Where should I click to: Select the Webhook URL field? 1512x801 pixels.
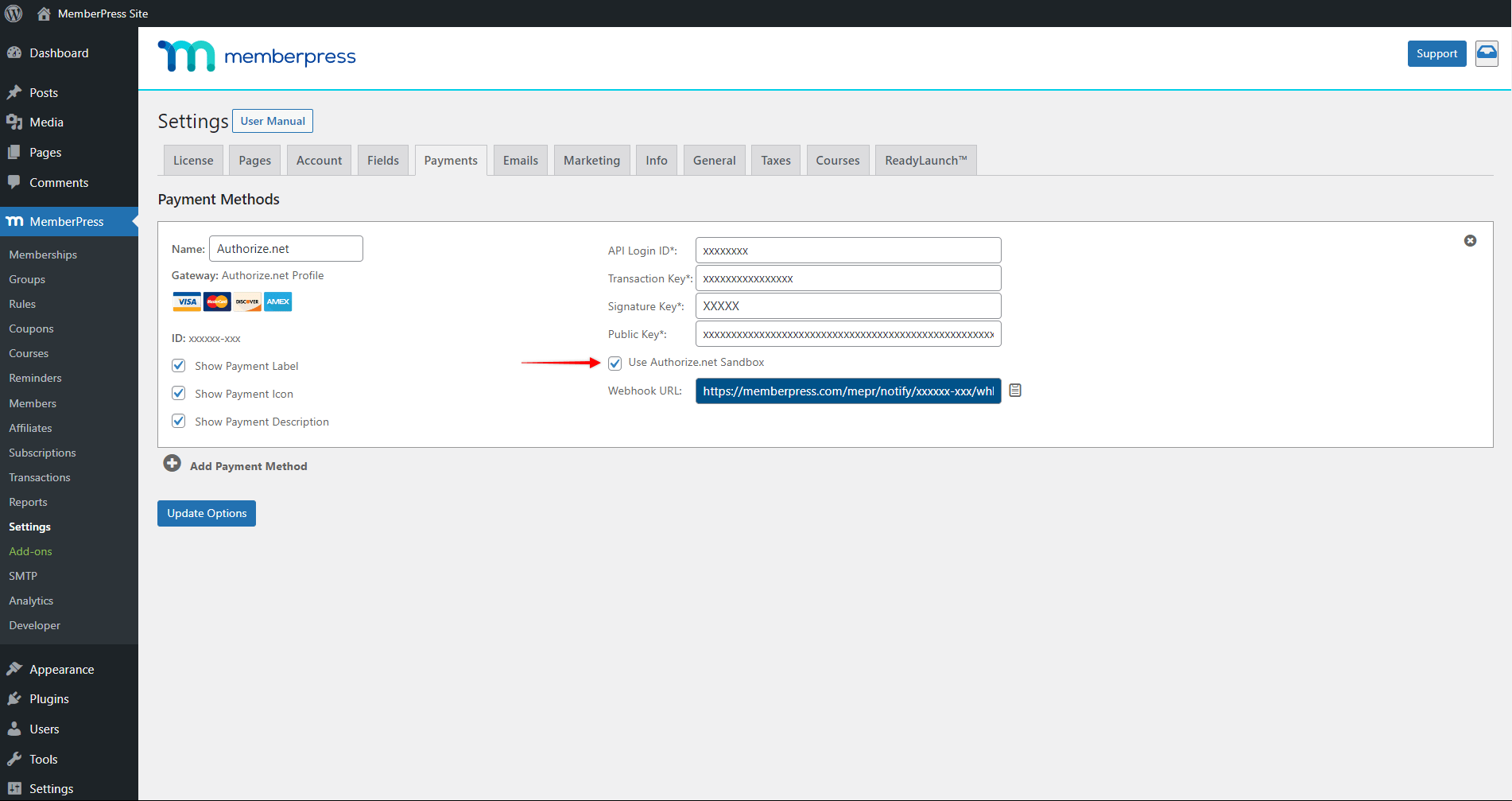click(848, 391)
